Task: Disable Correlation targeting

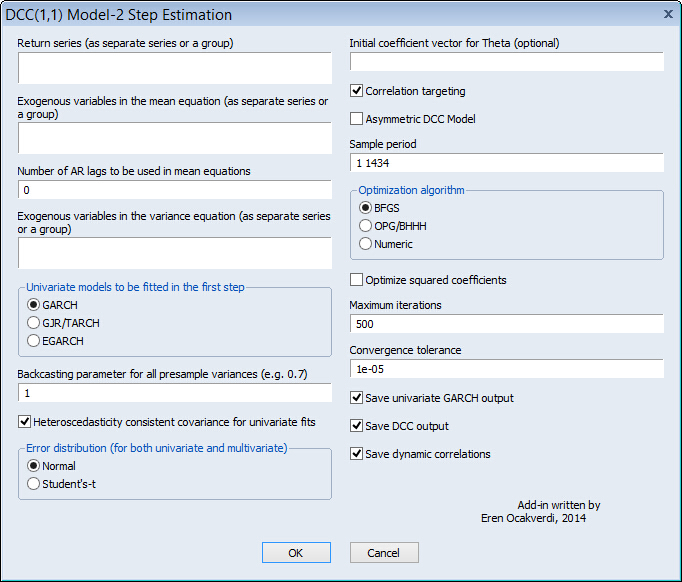Action: [x=357, y=91]
